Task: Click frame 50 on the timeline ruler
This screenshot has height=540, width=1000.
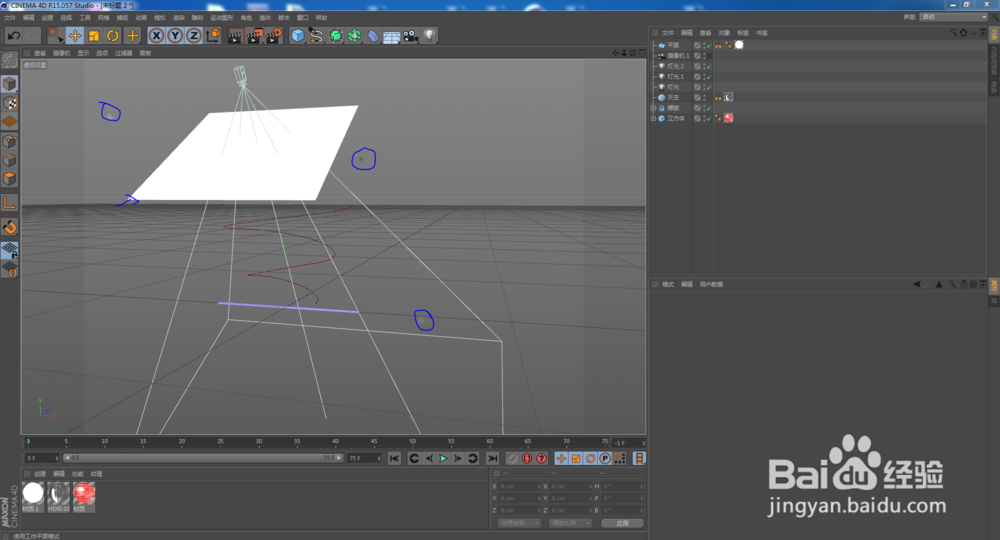Action: point(413,442)
